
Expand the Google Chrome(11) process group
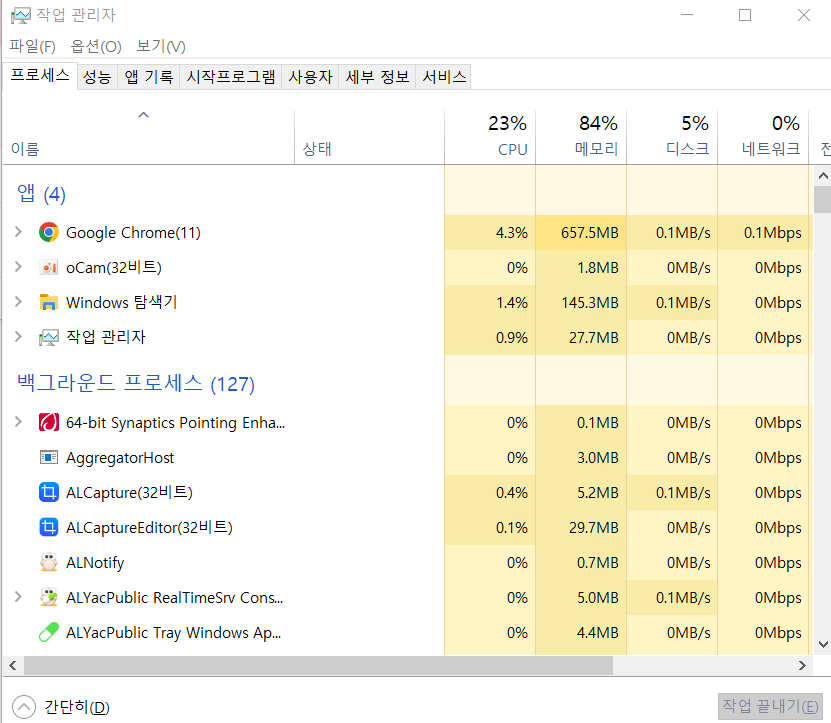(x=18, y=232)
